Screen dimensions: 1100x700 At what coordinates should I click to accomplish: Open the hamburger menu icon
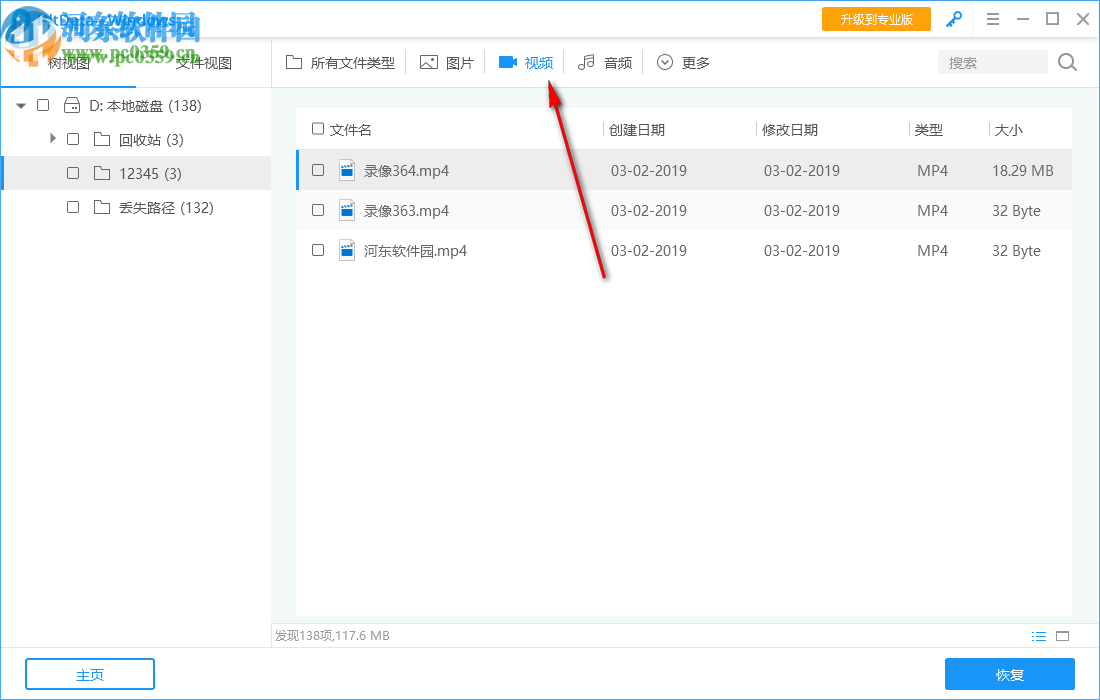993,18
